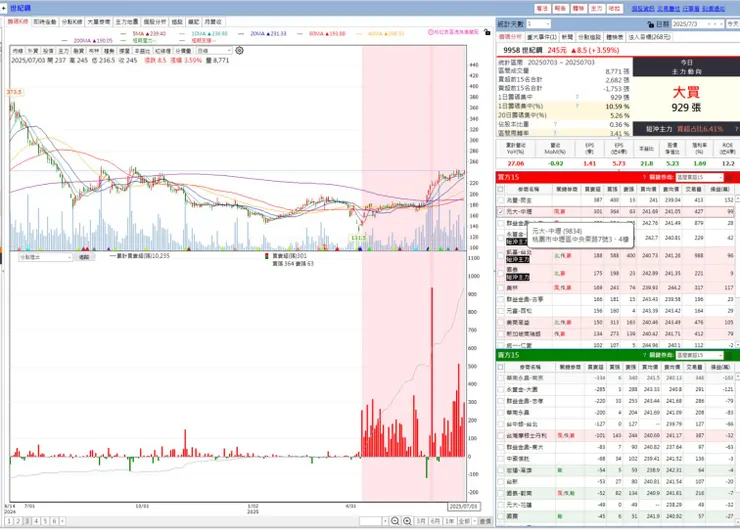
Task: Check the 群益金鼎-古亭 broker checkbox
Action: pos(500,299)
